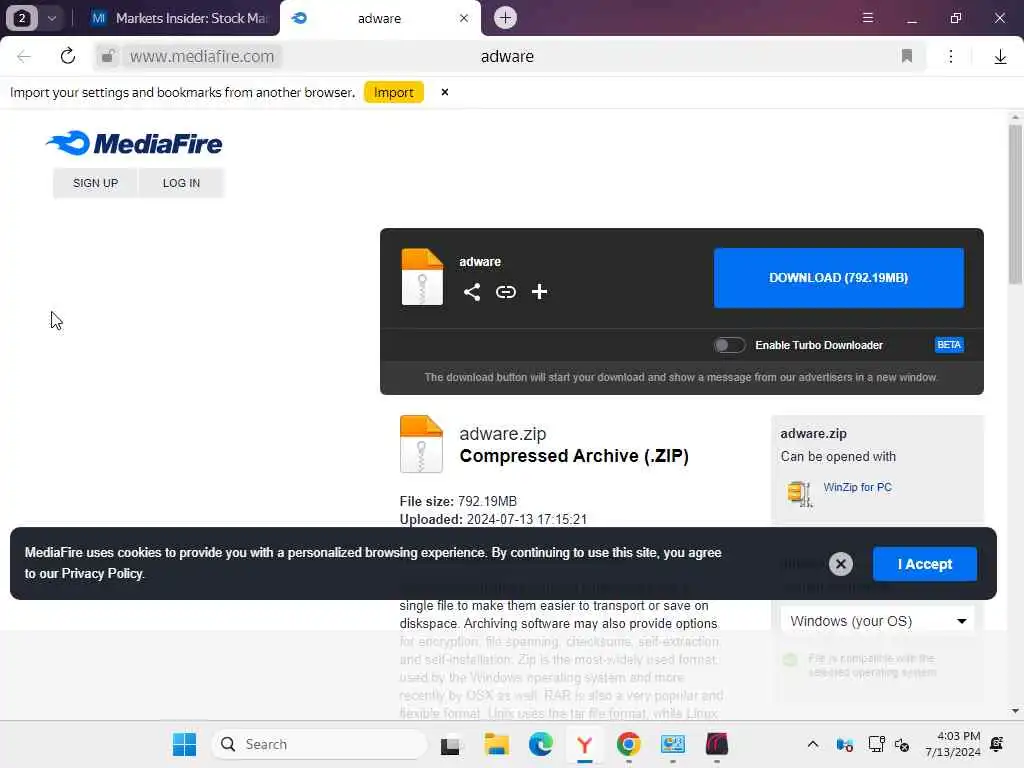Open the Privacy Policy link
Image resolution: width=1024 pixels, height=768 pixels.
coord(102,573)
